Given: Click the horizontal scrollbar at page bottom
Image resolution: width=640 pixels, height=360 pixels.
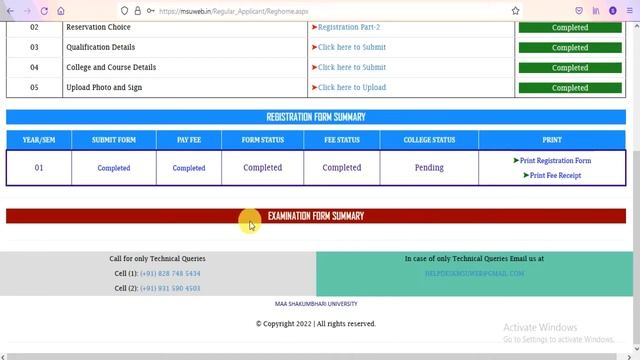Looking at the screenshot, I should coord(312,357).
